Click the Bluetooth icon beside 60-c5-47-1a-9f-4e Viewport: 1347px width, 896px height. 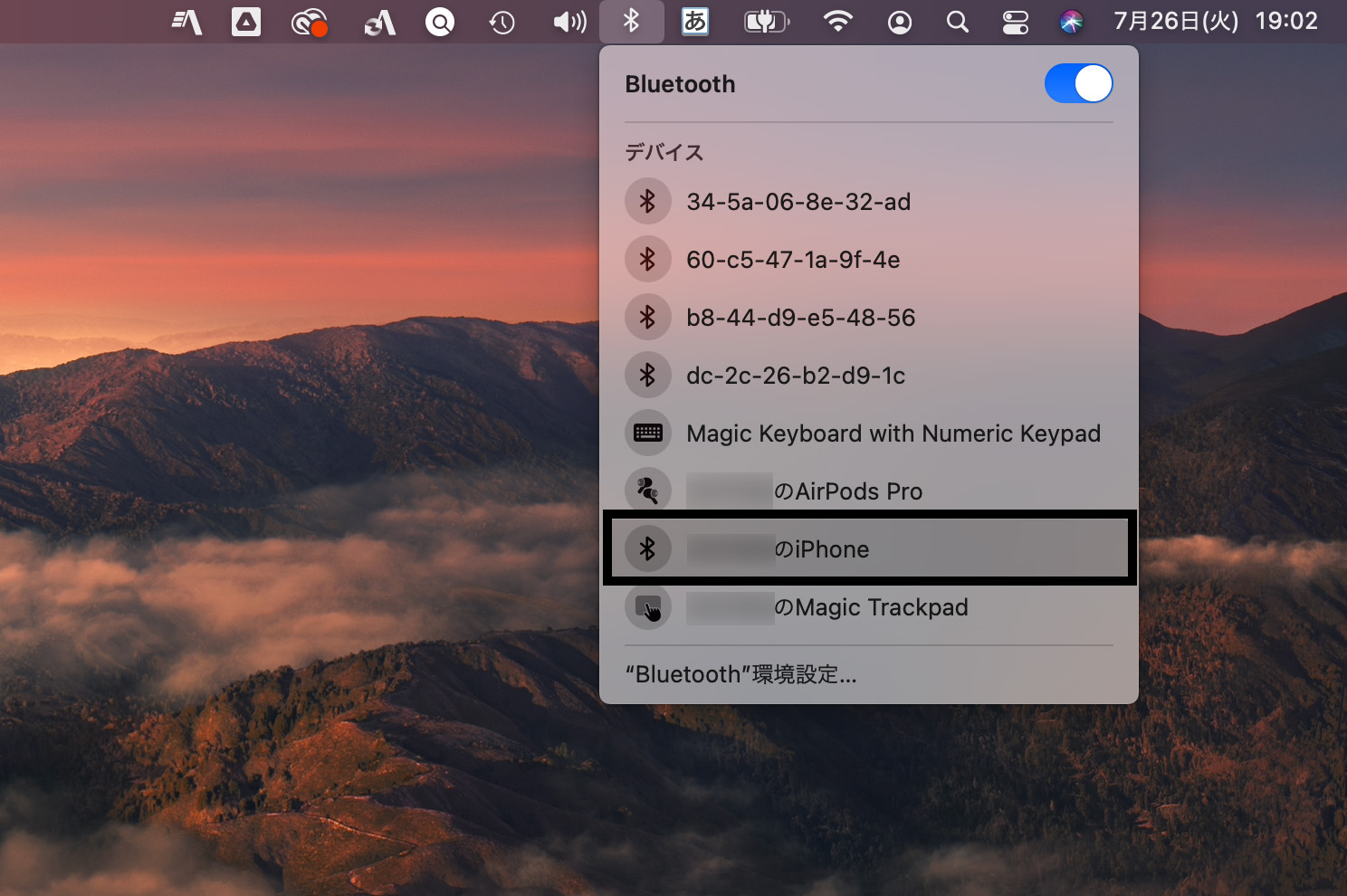(x=647, y=259)
